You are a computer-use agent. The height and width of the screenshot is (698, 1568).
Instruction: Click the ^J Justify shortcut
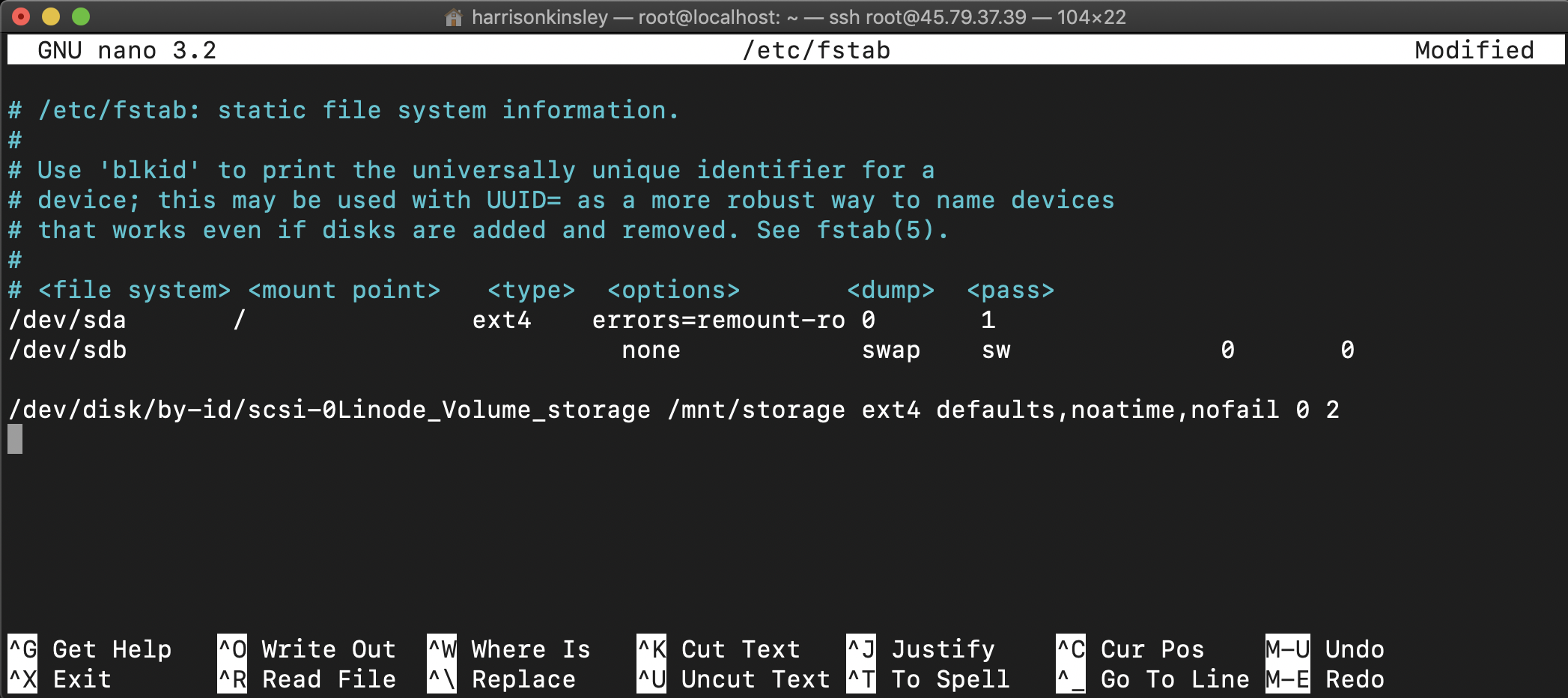[x=920, y=649]
